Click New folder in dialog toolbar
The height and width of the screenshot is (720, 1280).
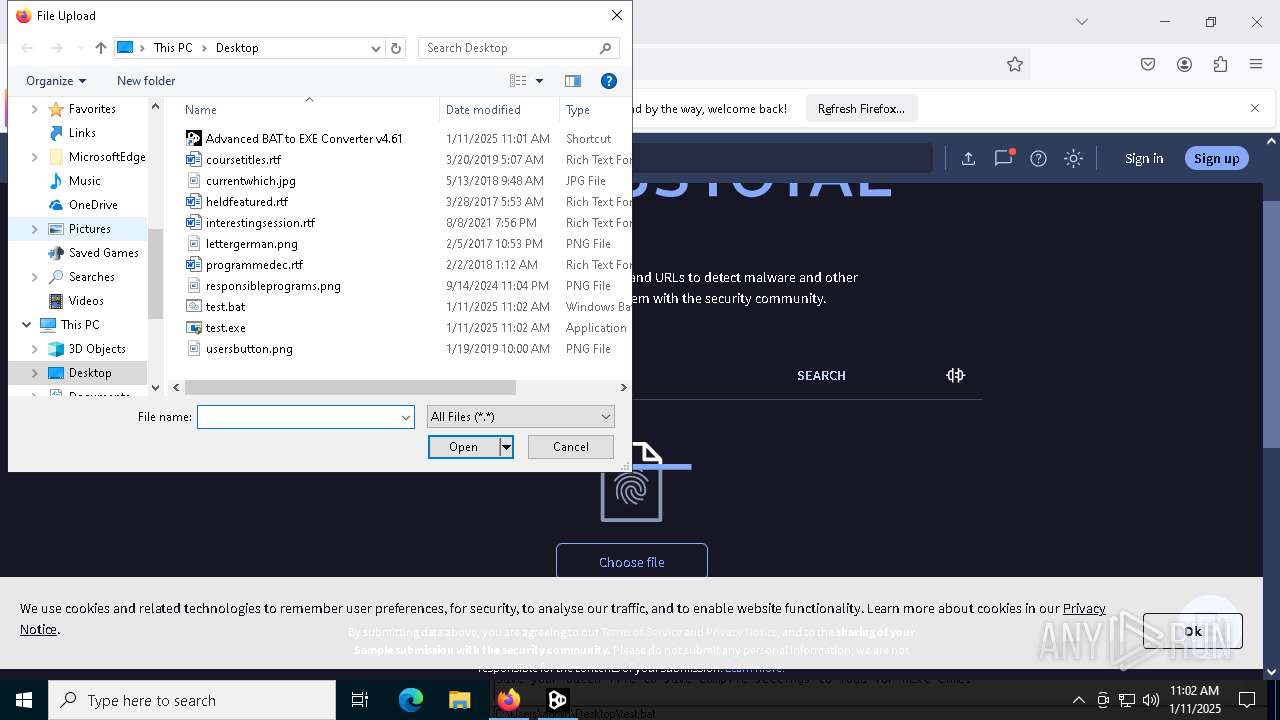(x=146, y=81)
